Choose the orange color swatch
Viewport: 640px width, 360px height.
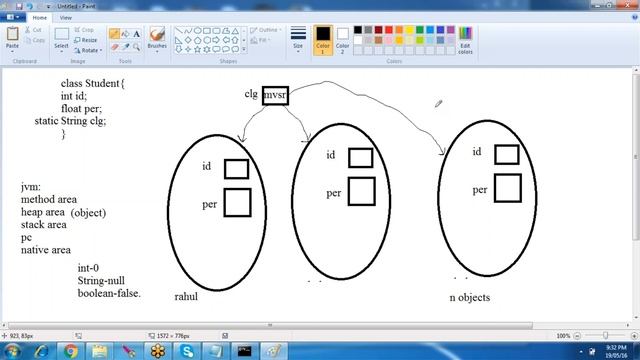[399, 30]
